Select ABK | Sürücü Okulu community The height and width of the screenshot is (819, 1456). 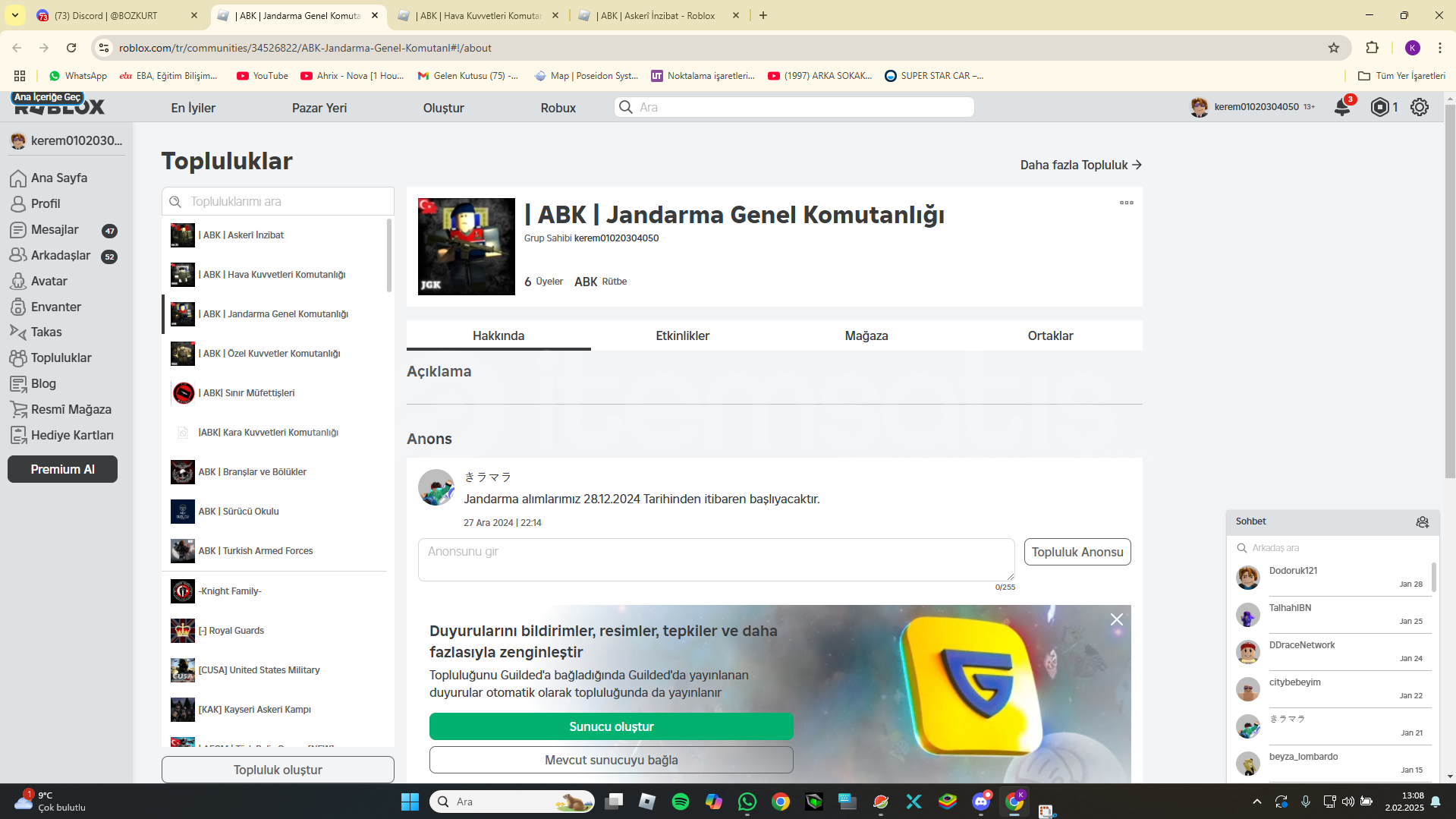point(275,512)
